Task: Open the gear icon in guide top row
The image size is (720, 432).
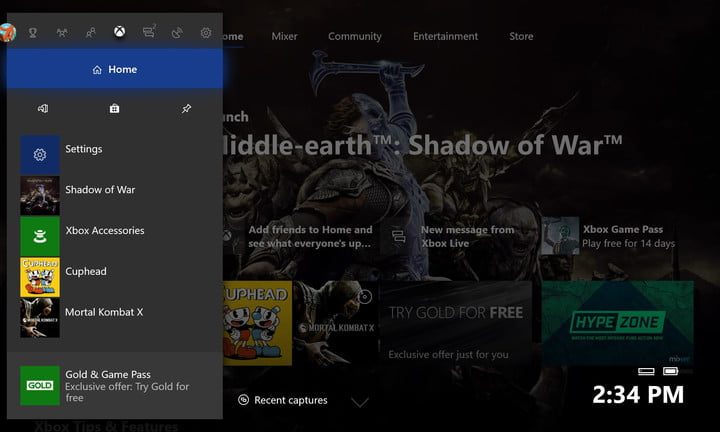Action: tap(206, 33)
